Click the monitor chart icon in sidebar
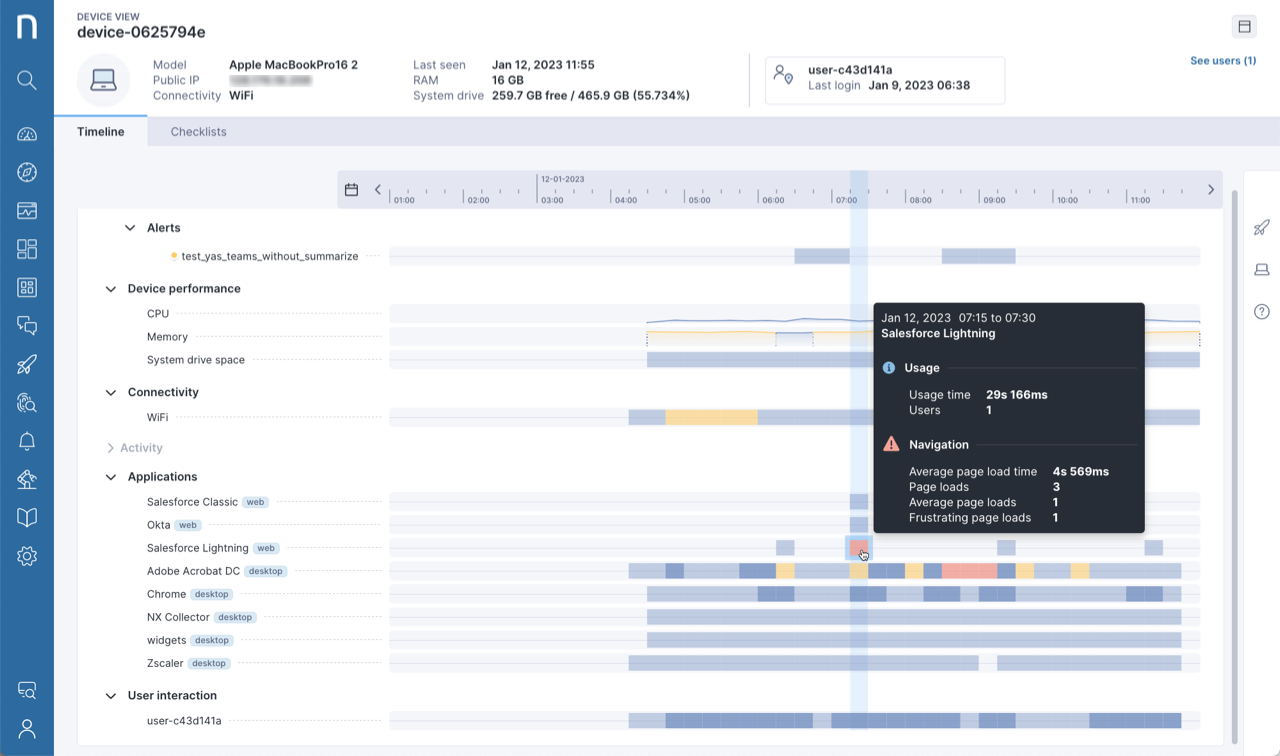1280x756 pixels. point(27,210)
